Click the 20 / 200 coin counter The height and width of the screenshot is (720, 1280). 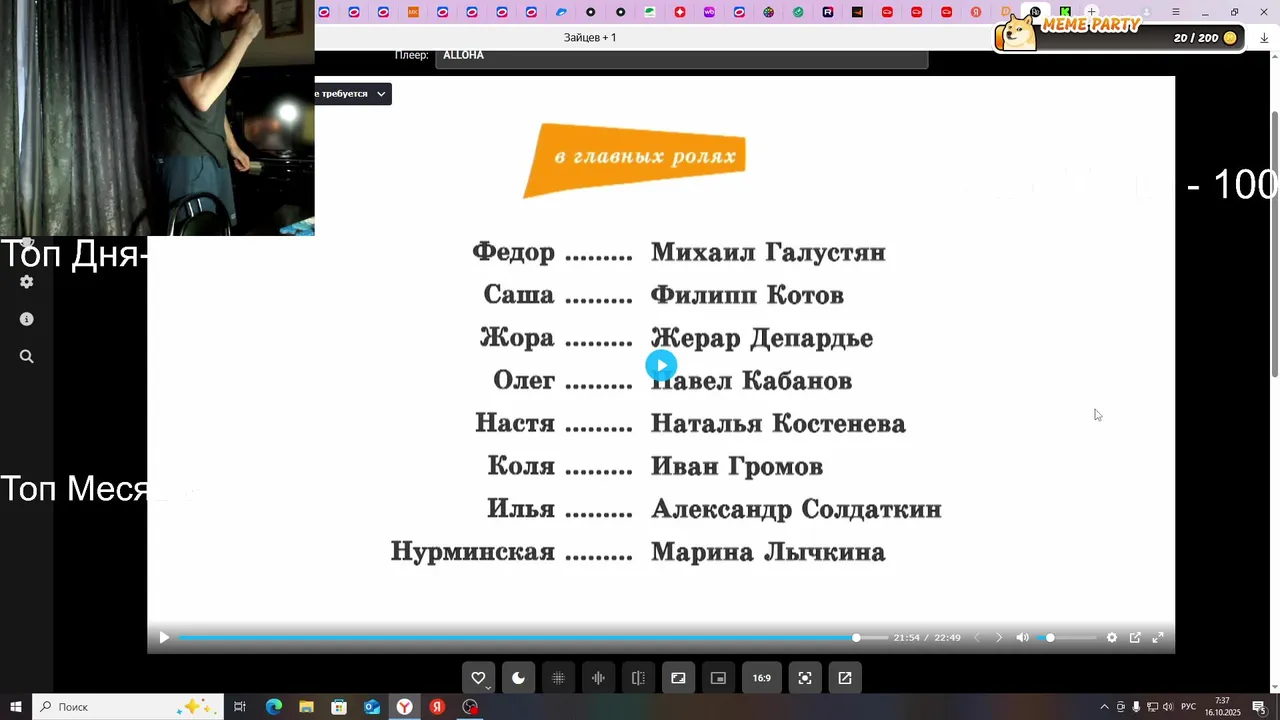point(1205,38)
